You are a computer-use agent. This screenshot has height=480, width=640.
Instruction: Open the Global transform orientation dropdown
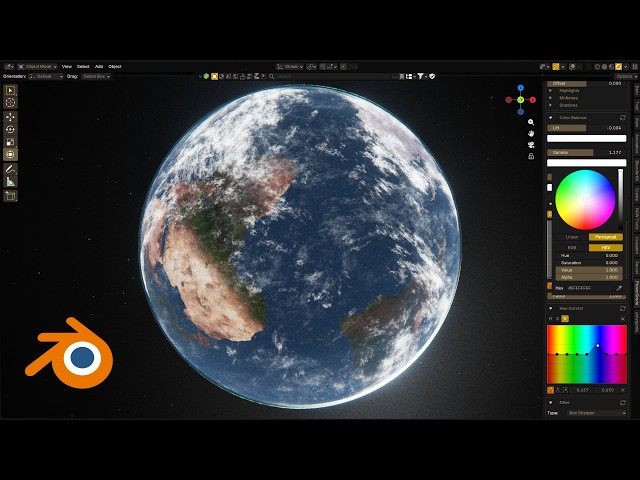click(290, 67)
